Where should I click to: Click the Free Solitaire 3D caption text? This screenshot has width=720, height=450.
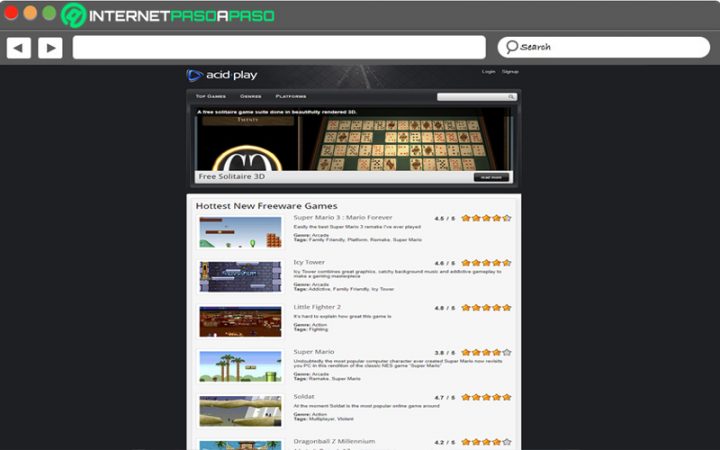tap(232, 177)
